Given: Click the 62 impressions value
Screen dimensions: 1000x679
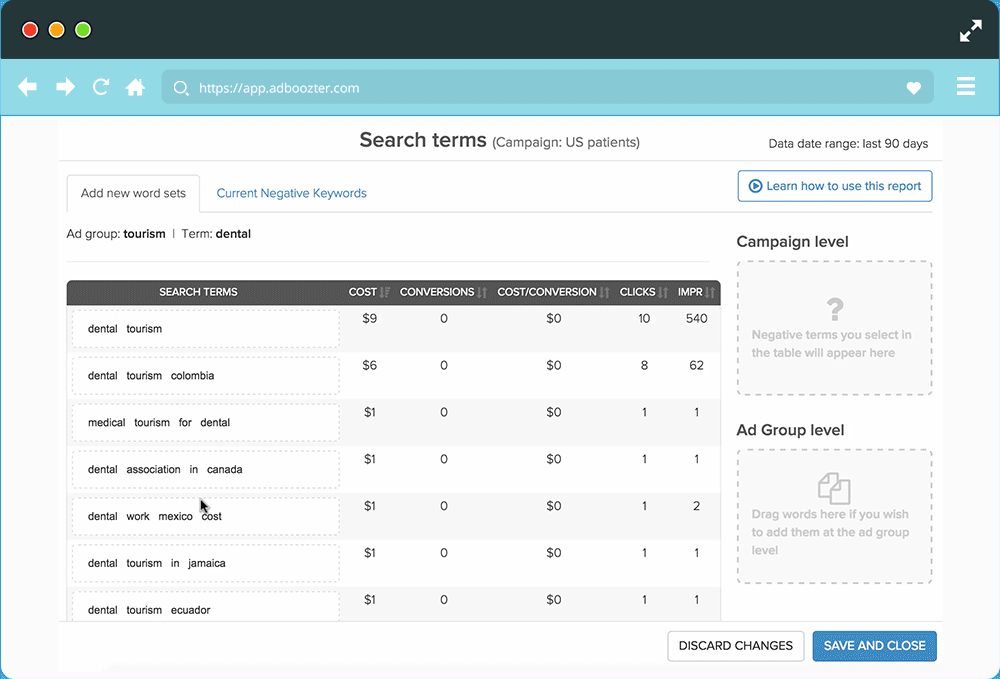Looking at the screenshot, I should pyautogui.click(x=696, y=365).
